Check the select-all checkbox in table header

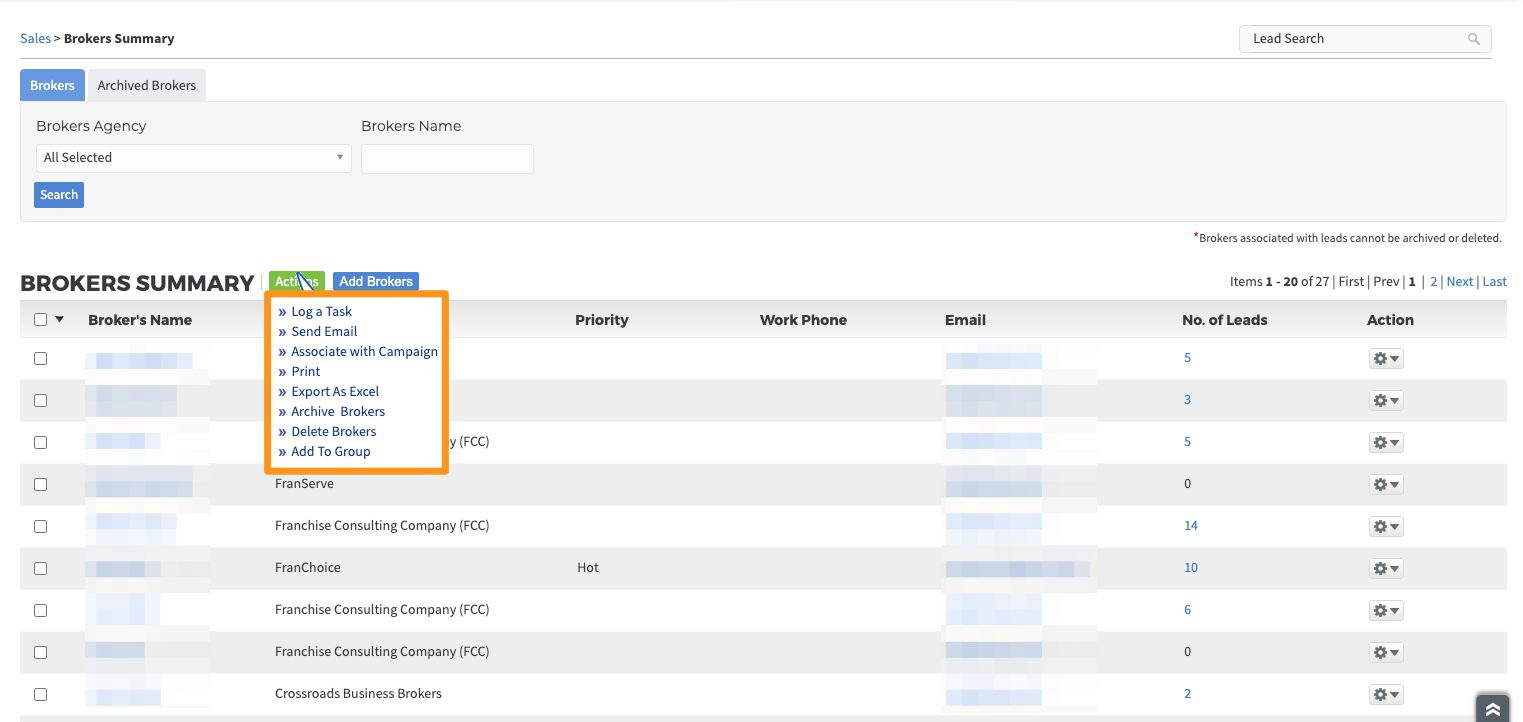(41, 320)
